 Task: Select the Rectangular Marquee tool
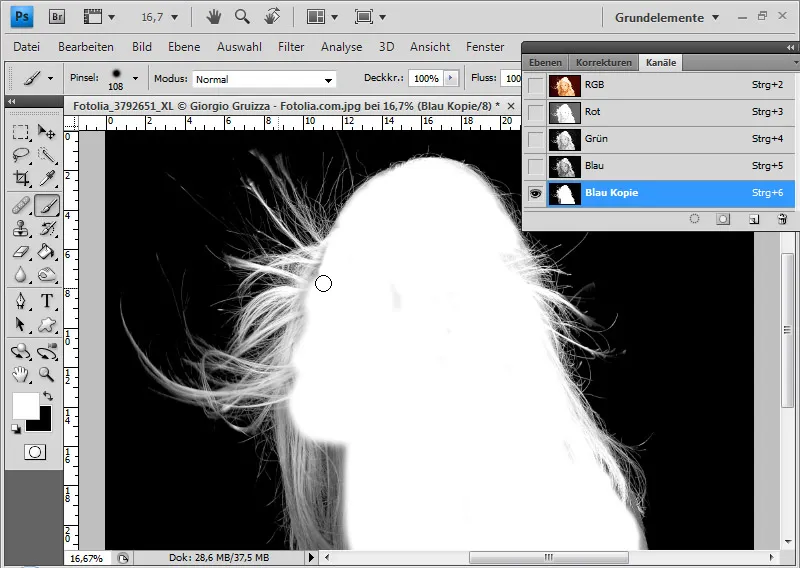coord(20,132)
